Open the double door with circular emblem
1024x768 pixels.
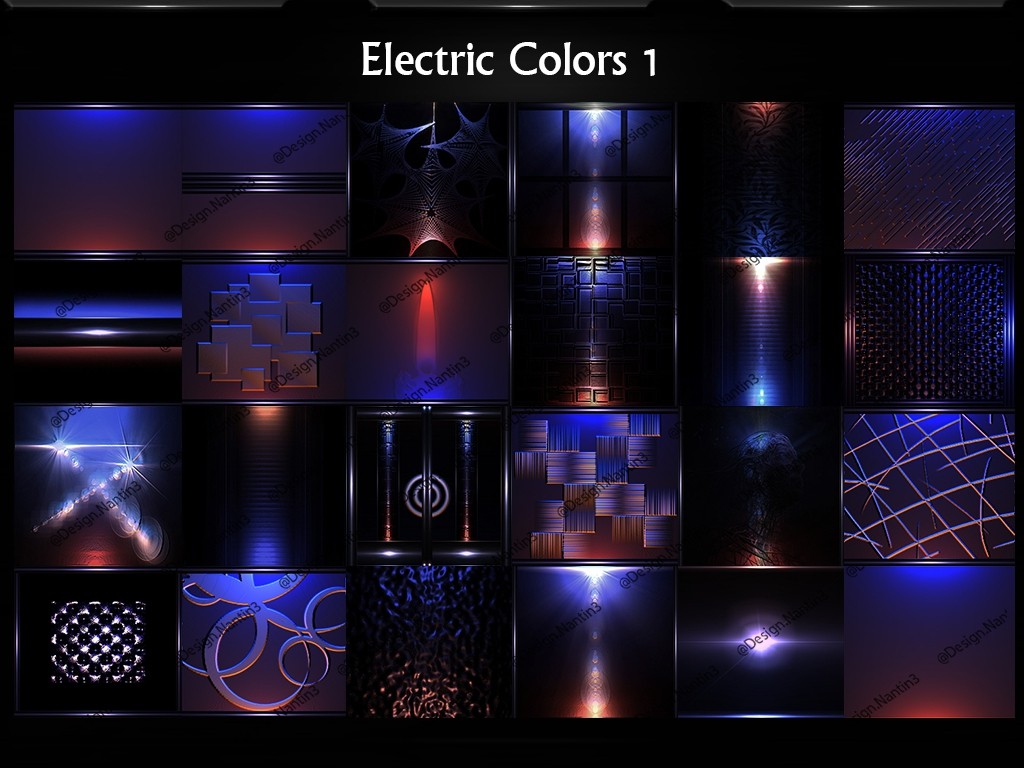[x=429, y=485]
